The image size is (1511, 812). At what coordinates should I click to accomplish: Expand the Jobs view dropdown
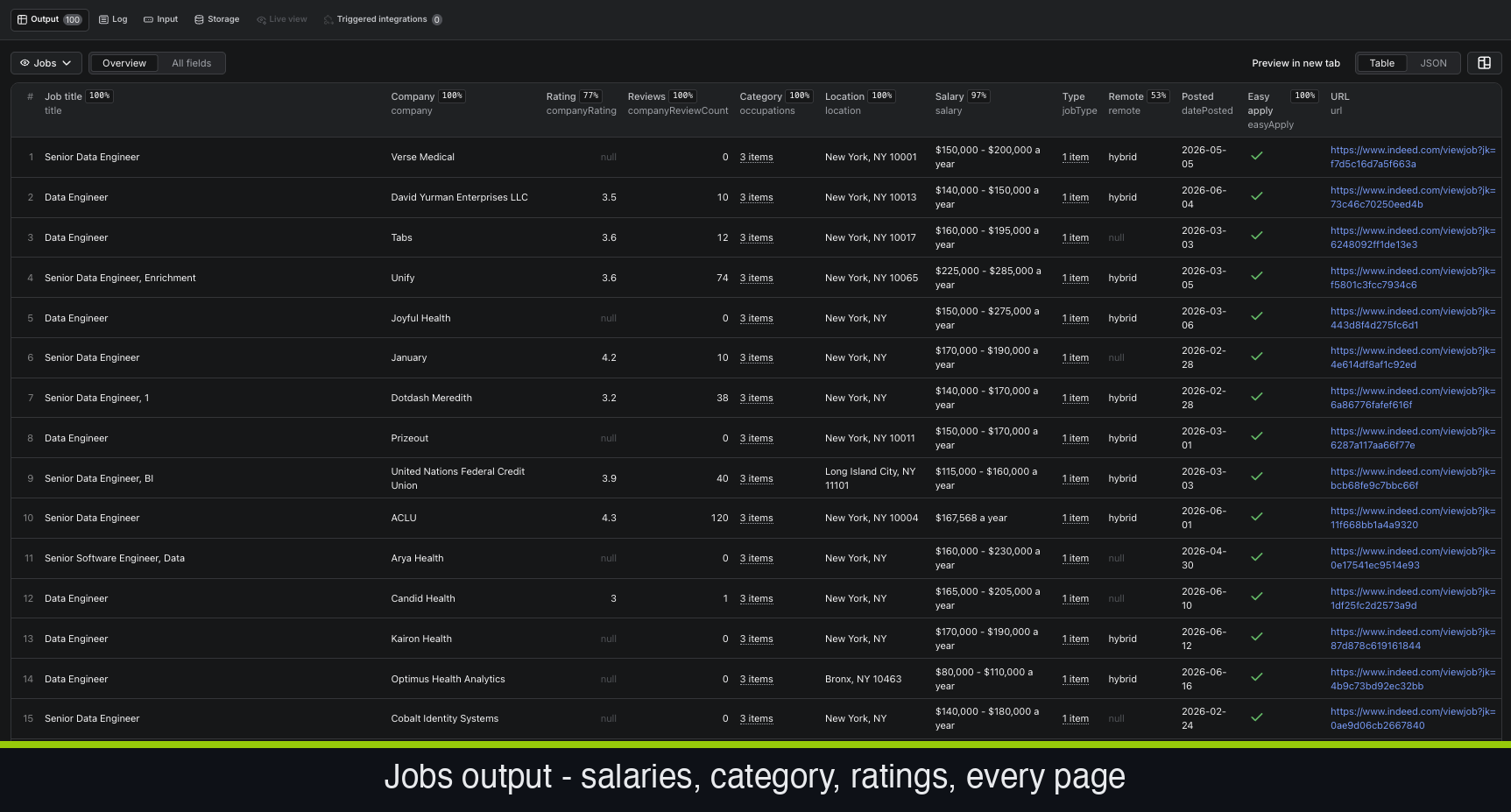tap(46, 63)
